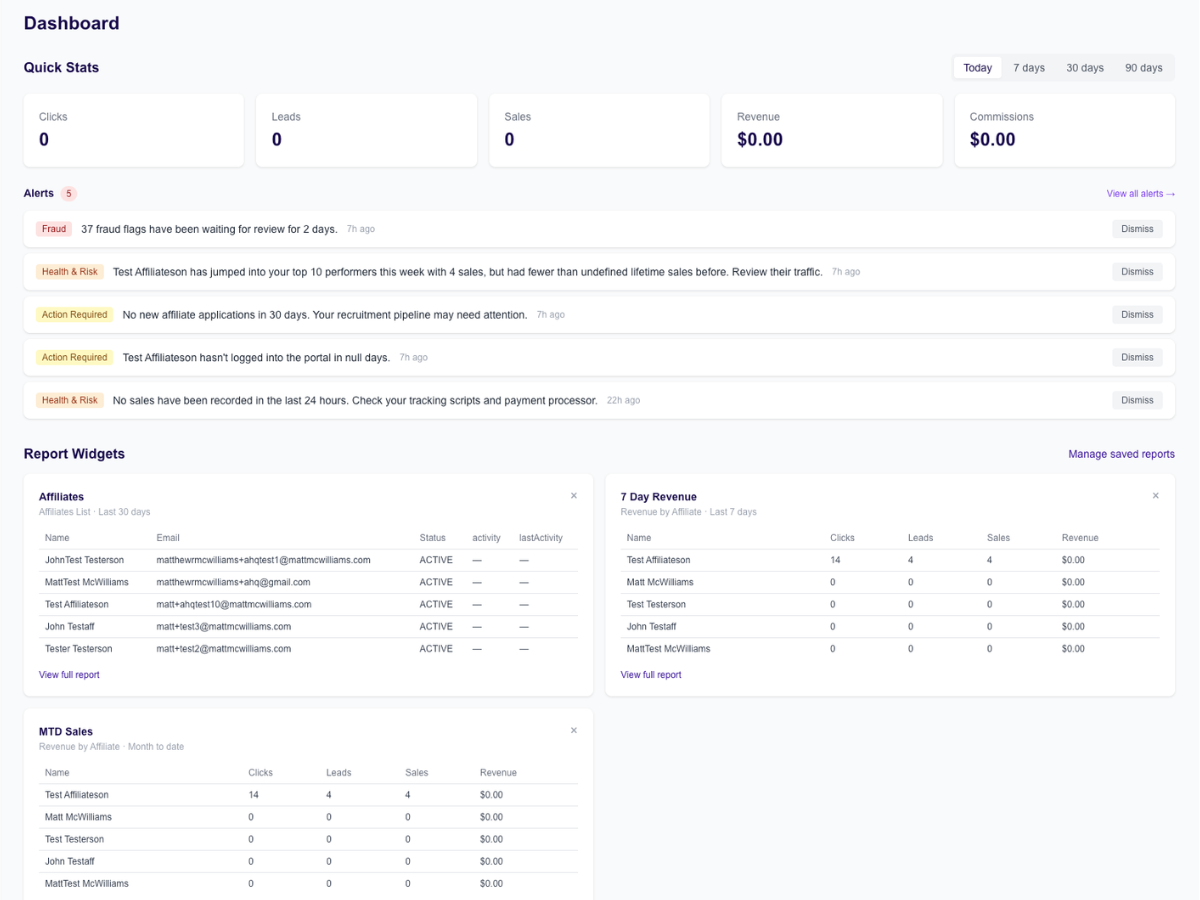Close the MTD Sales widget
The image size is (1200, 900).
[x=574, y=731]
